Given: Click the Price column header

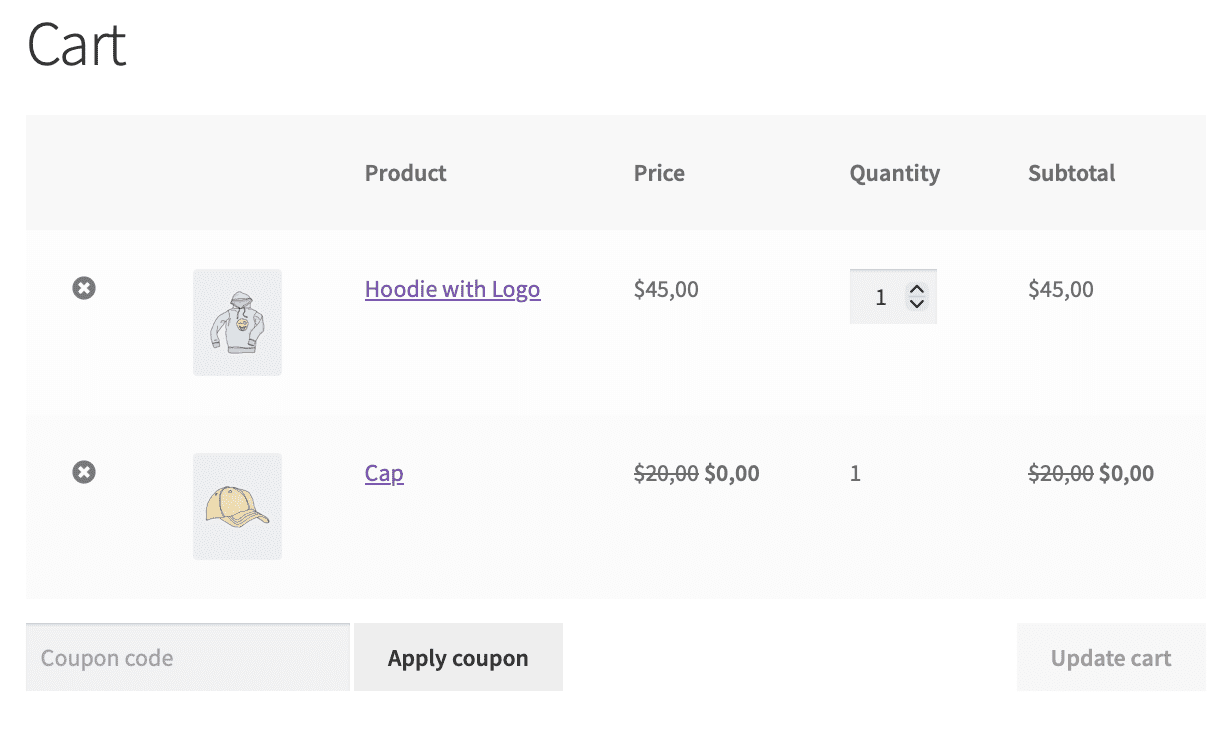Looking at the screenshot, I should pyautogui.click(x=659, y=173).
